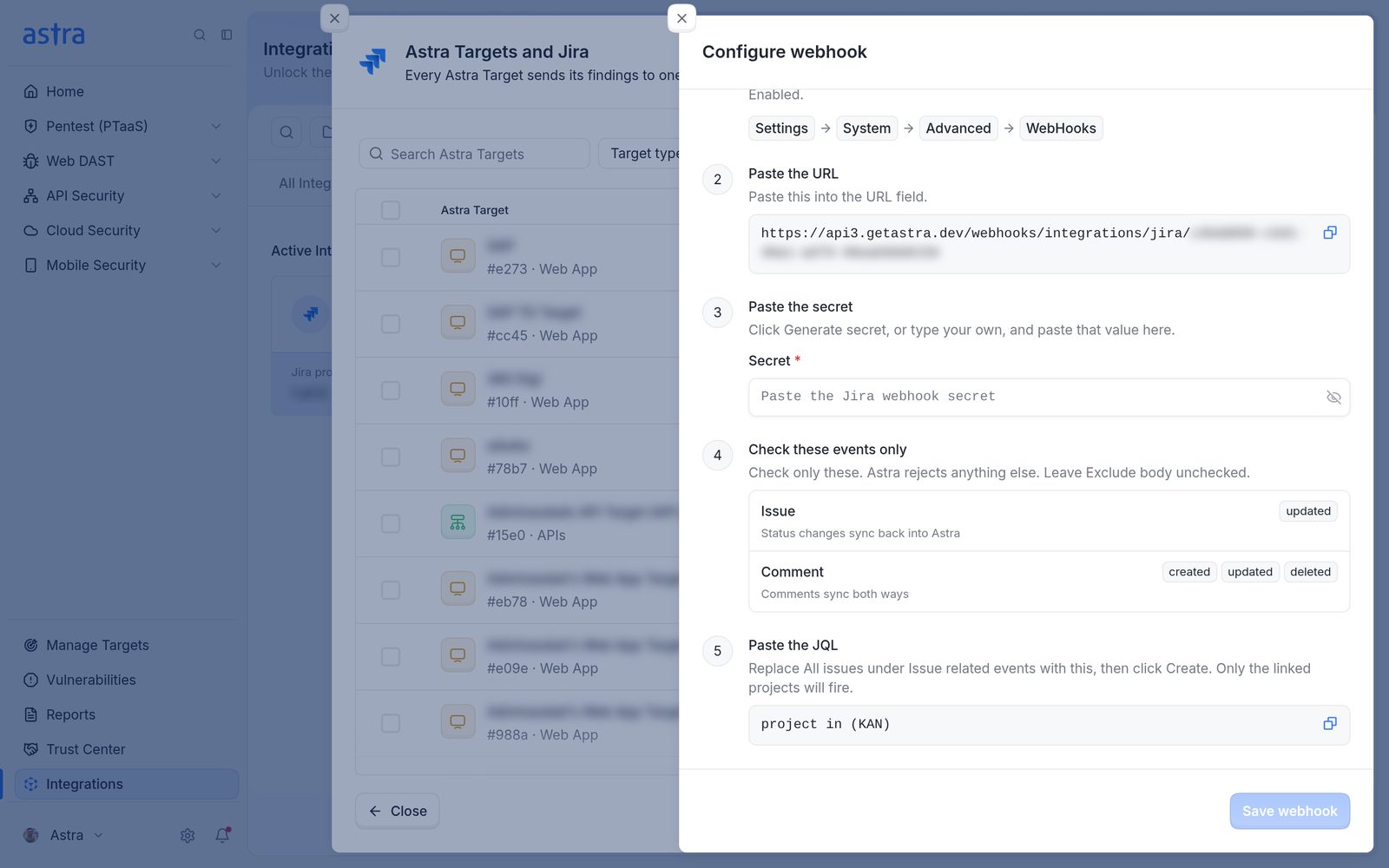The height and width of the screenshot is (868, 1389).
Task: Check the #e273 Web App target
Action: 391,257
